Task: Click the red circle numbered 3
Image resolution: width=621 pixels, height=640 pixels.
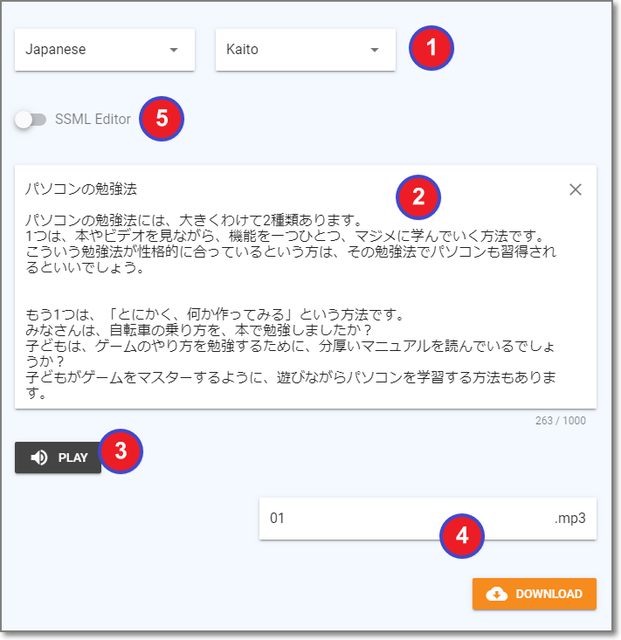Action: tap(122, 452)
